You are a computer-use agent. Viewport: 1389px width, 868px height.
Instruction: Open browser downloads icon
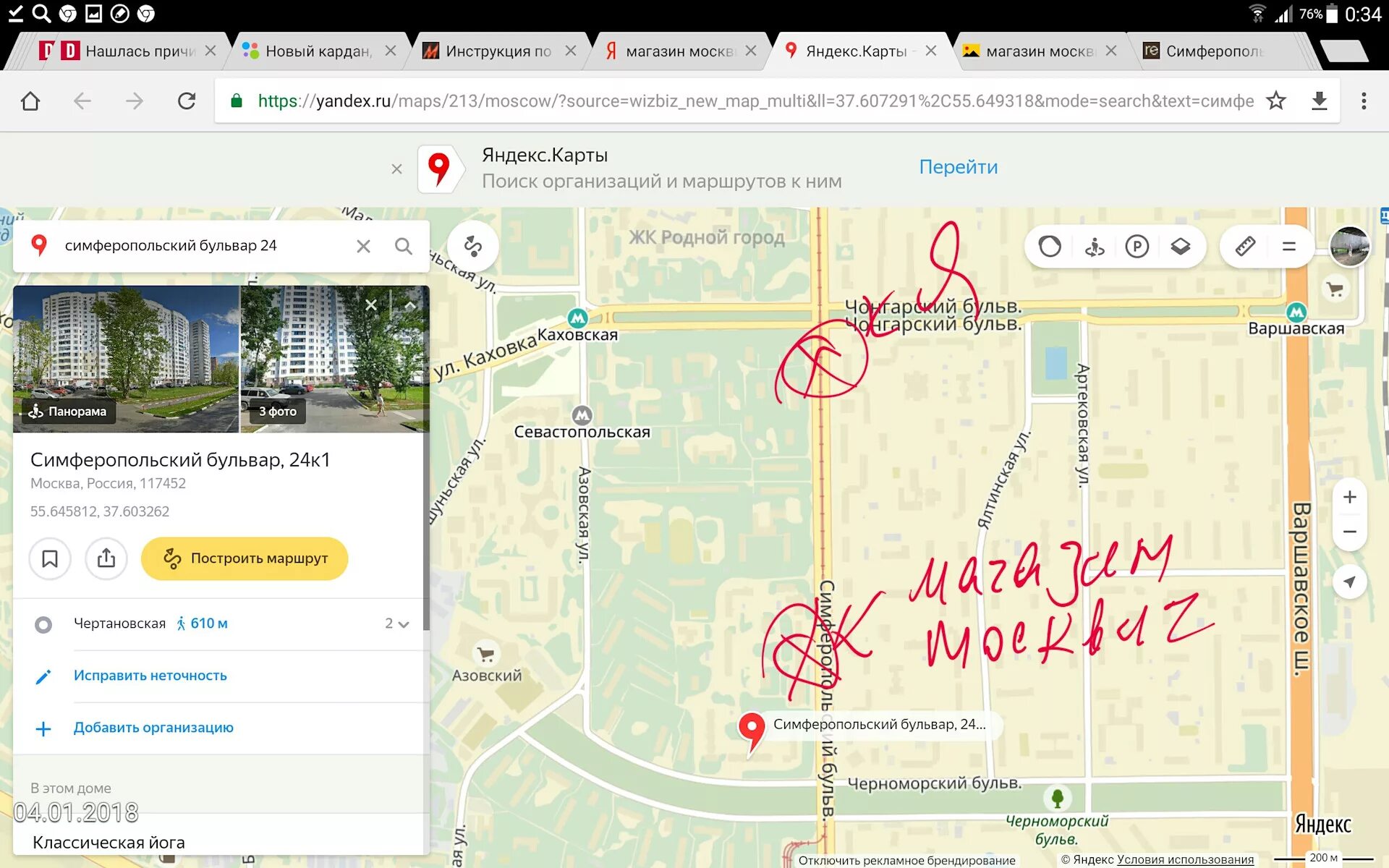(1320, 101)
